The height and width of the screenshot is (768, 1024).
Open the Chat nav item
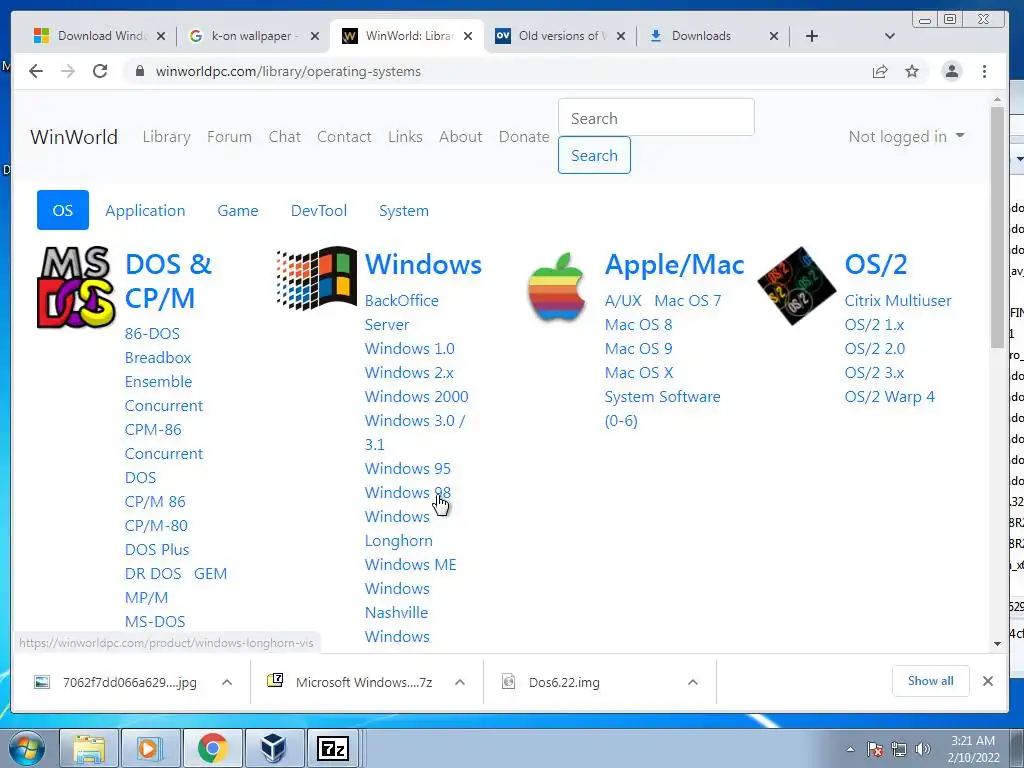click(x=285, y=136)
